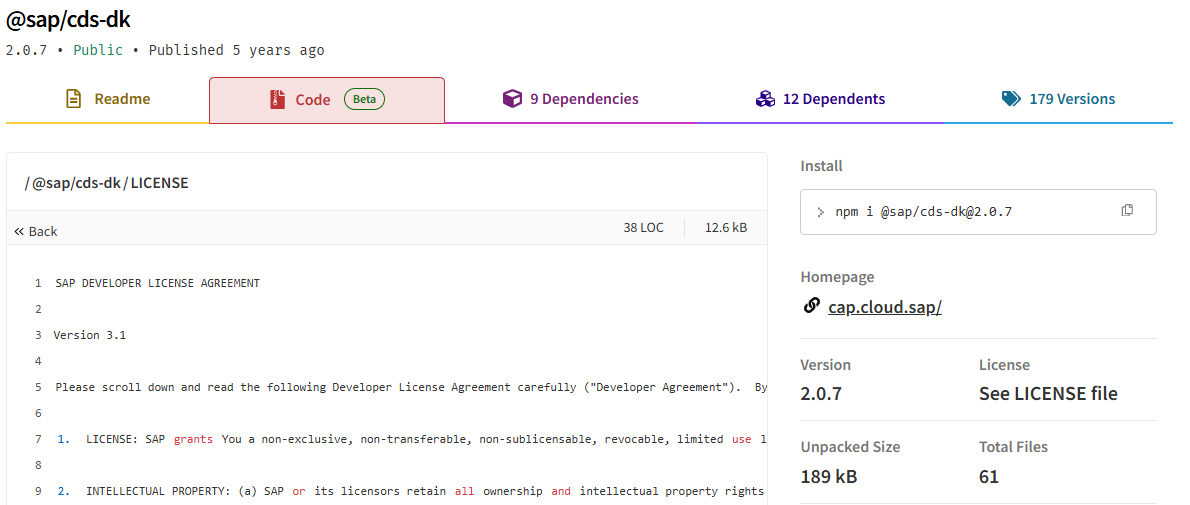Open the 179 Versions tab
This screenshot has height=505, width=1190.
1058,99
